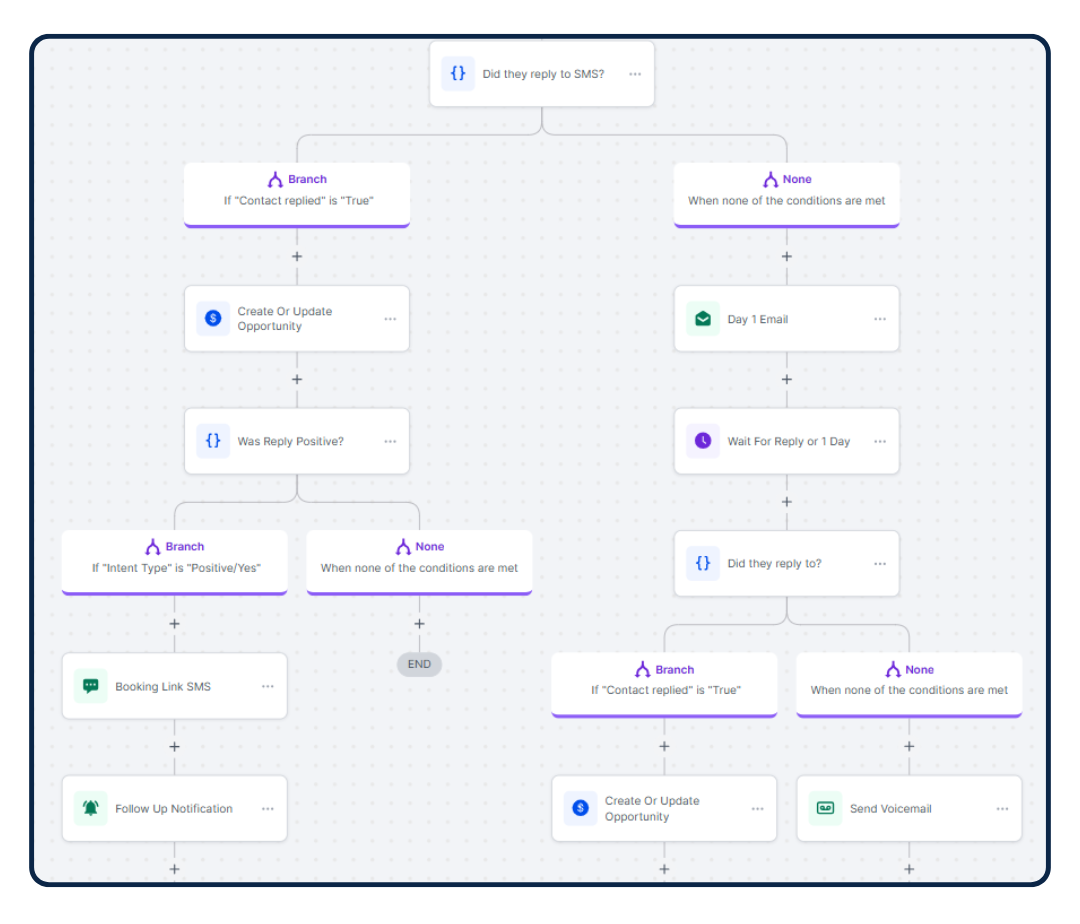Screen dimensions: 1080x924
Task: Add a step above the Day 1 Email node
Action: 786,257
